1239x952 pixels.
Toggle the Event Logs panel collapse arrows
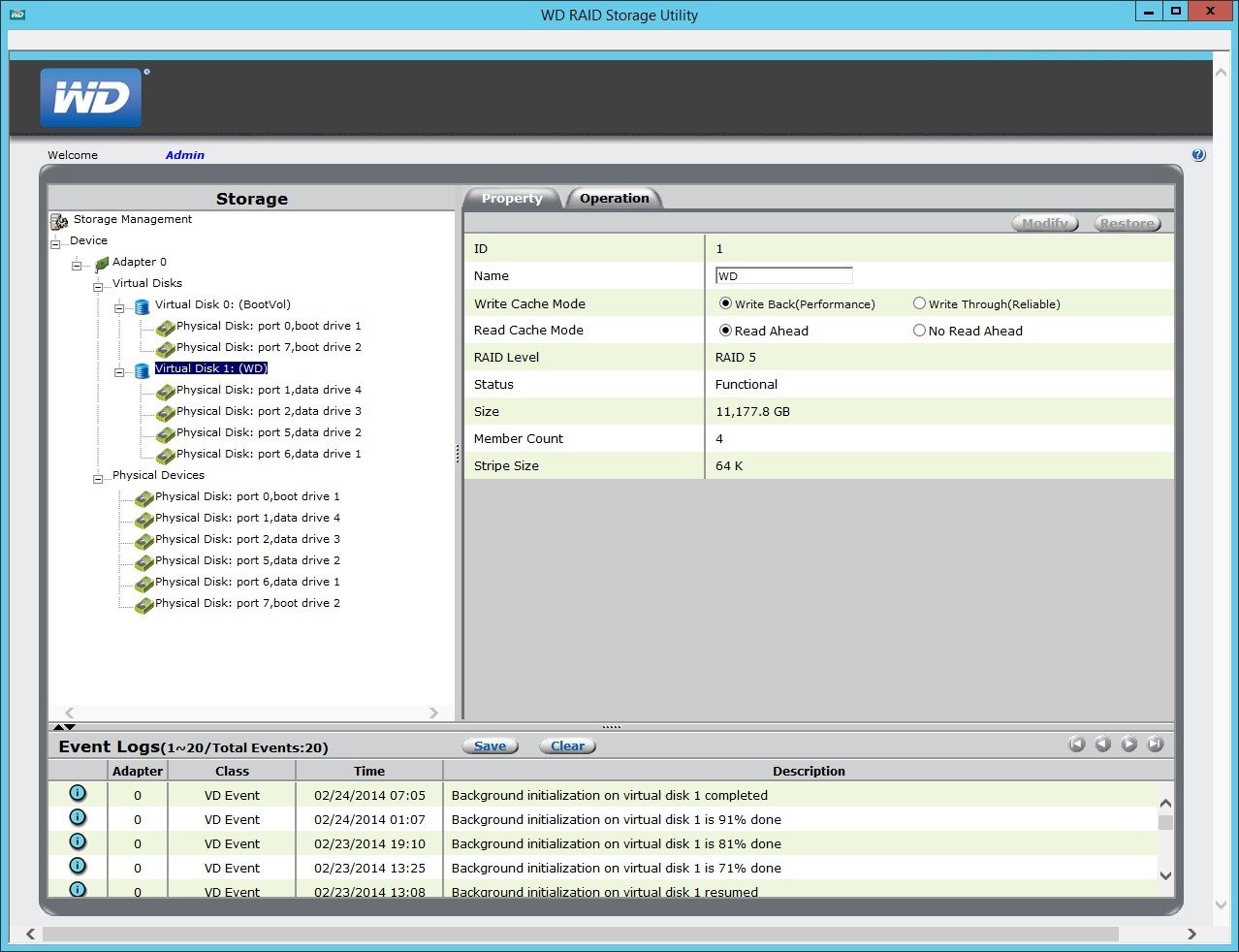pos(64,726)
